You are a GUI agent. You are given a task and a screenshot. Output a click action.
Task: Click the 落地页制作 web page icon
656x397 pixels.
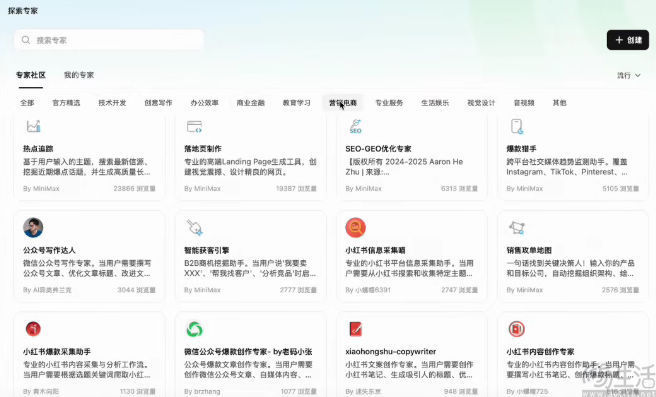tap(194, 126)
